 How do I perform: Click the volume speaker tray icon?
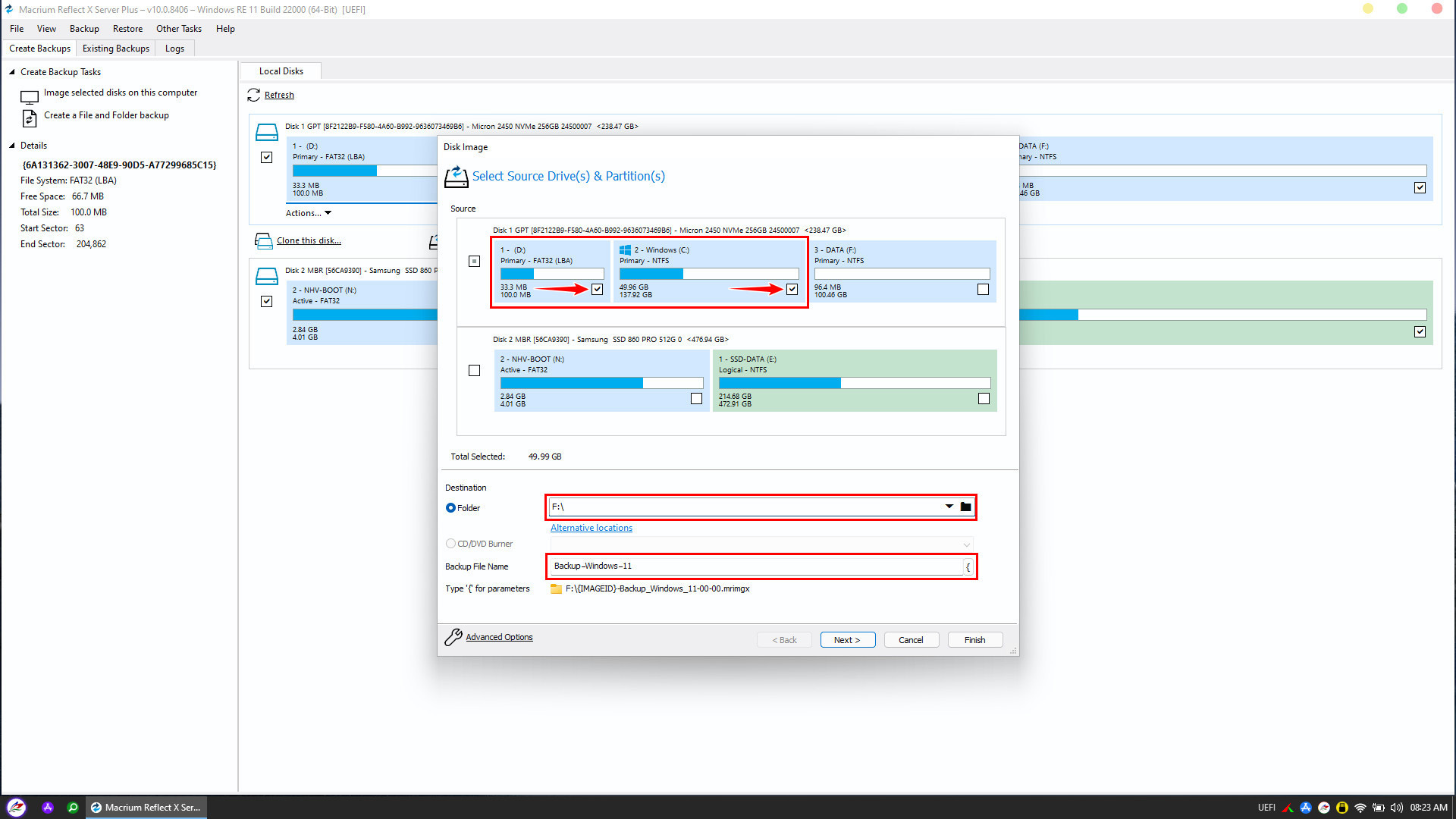click(1396, 808)
